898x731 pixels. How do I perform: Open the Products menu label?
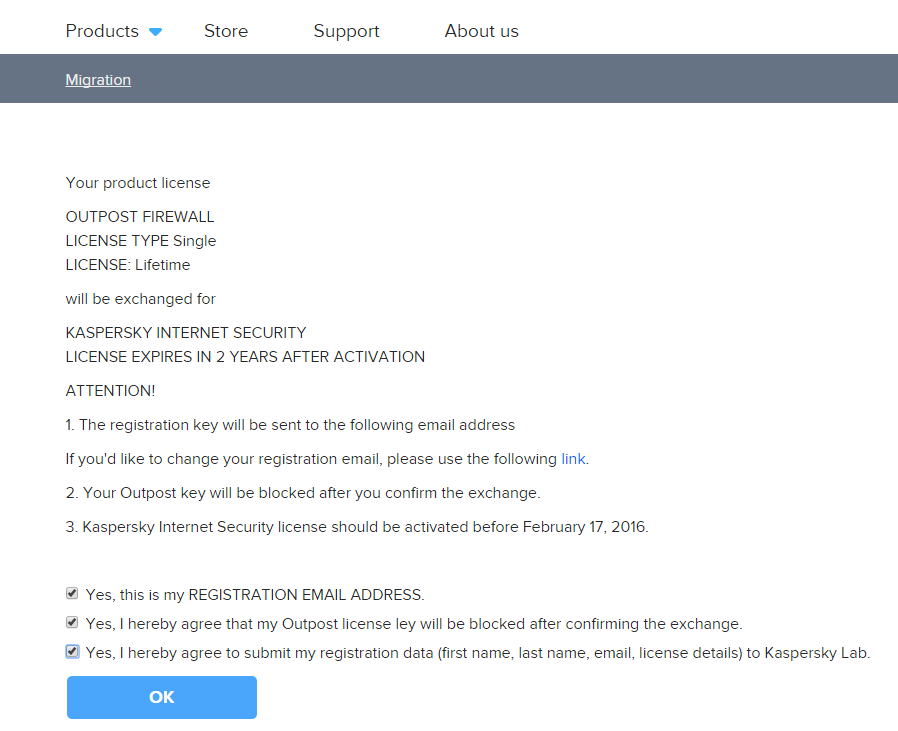coord(102,31)
